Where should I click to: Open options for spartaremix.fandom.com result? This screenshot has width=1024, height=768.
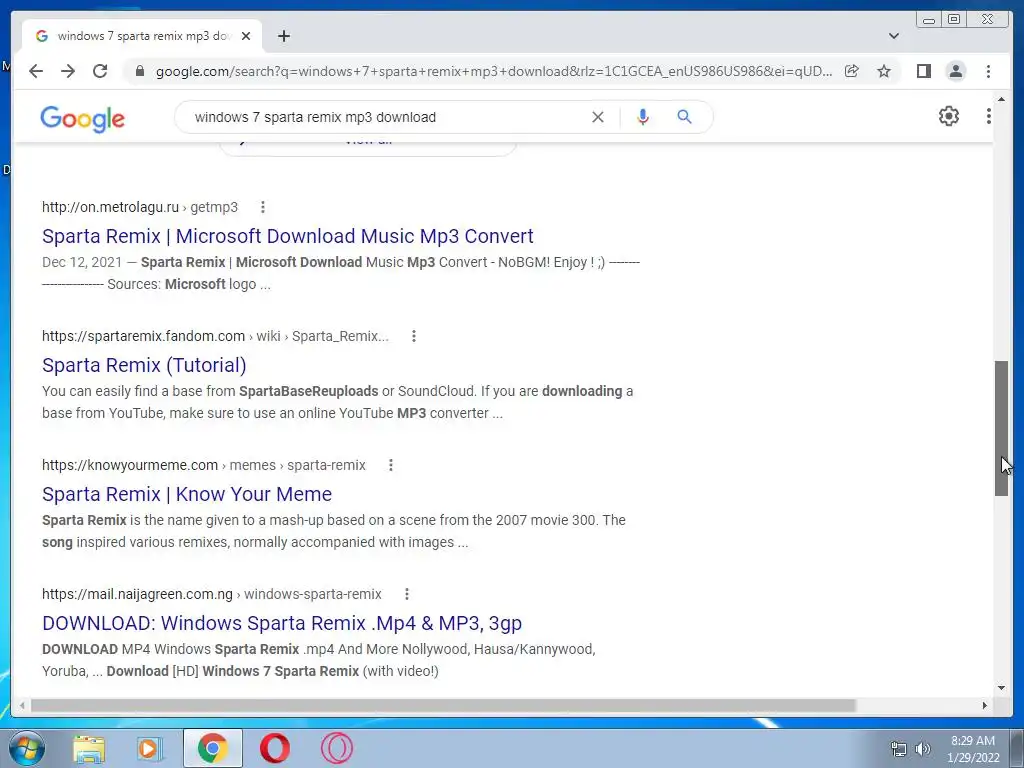click(413, 336)
